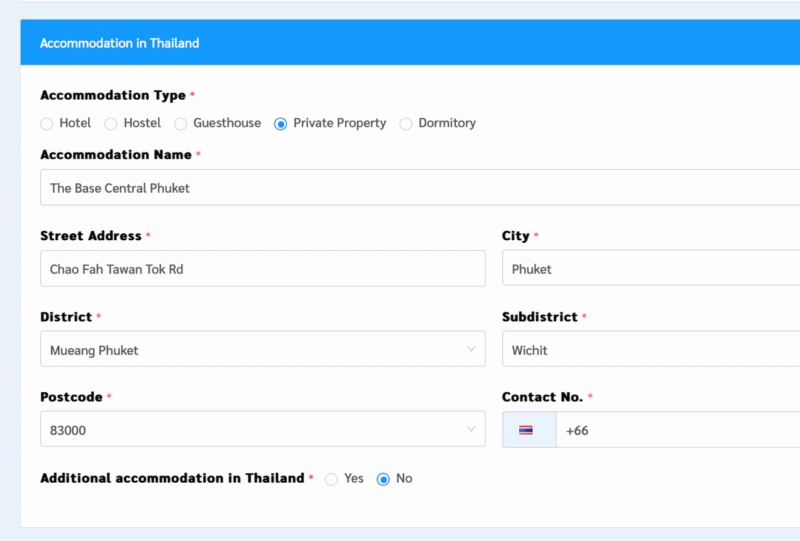Click the Accommodation Type label
Image resolution: width=800 pixels, height=541 pixels.
click(112, 96)
